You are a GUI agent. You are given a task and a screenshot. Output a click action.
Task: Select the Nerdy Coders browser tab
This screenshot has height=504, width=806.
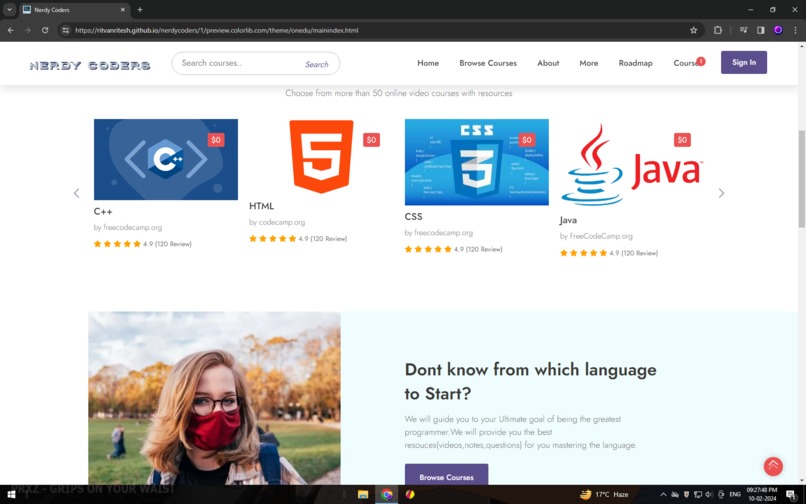click(74, 10)
